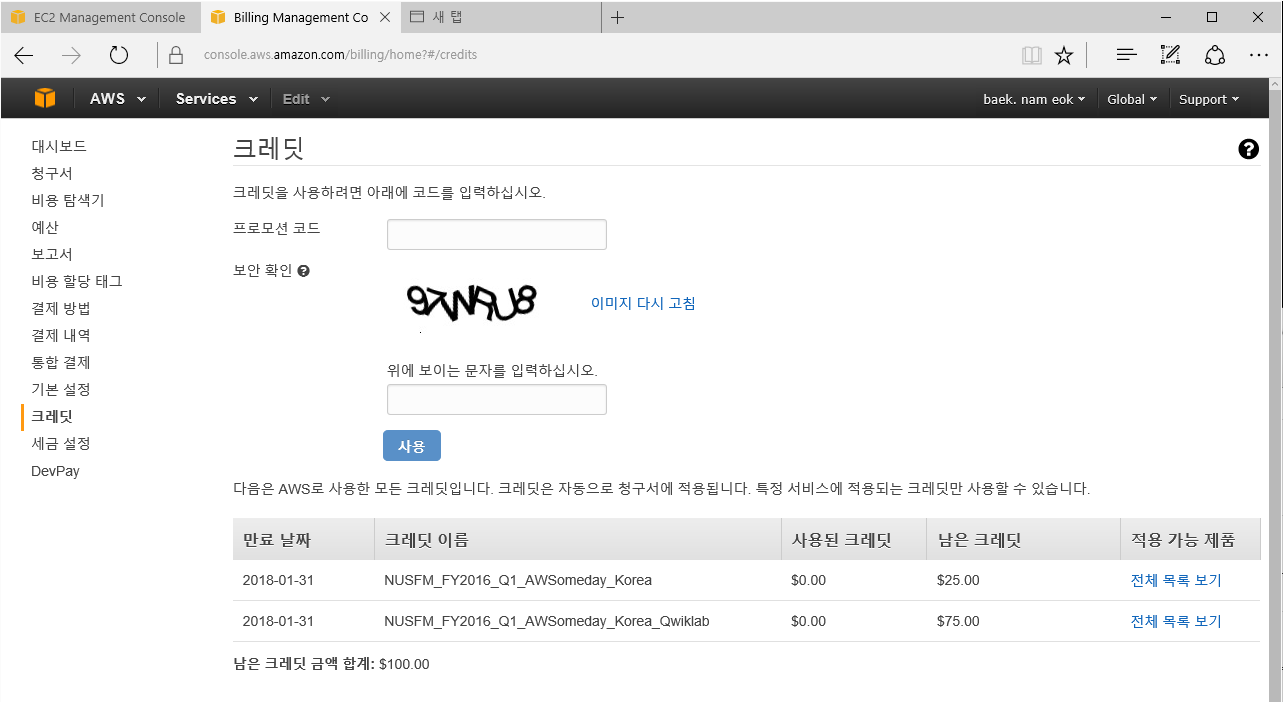Screen dimensions: 1283x702
Task: Open the Global region dropdown
Action: (x=1132, y=99)
